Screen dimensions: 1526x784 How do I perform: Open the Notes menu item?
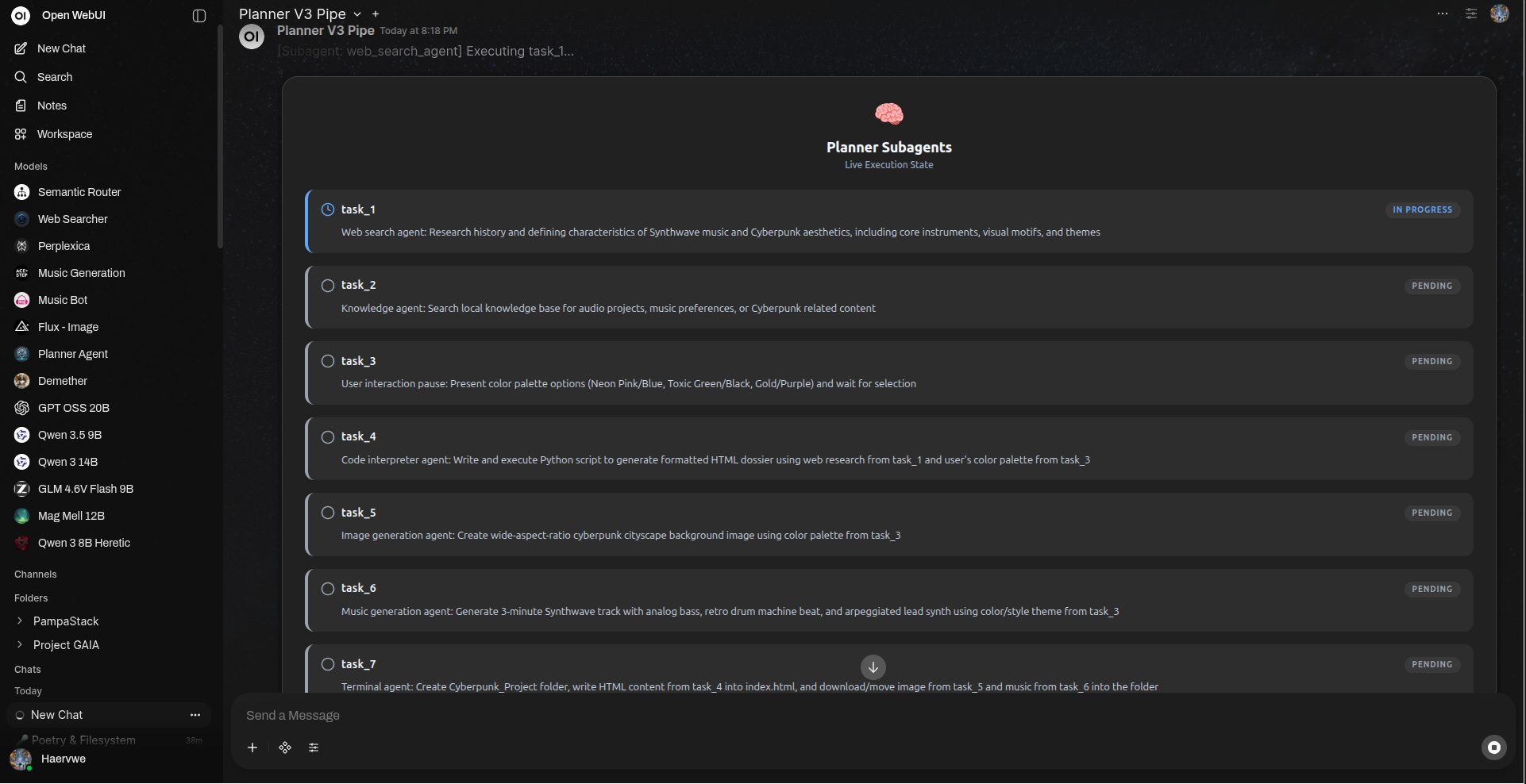pyautogui.click(x=52, y=106)
